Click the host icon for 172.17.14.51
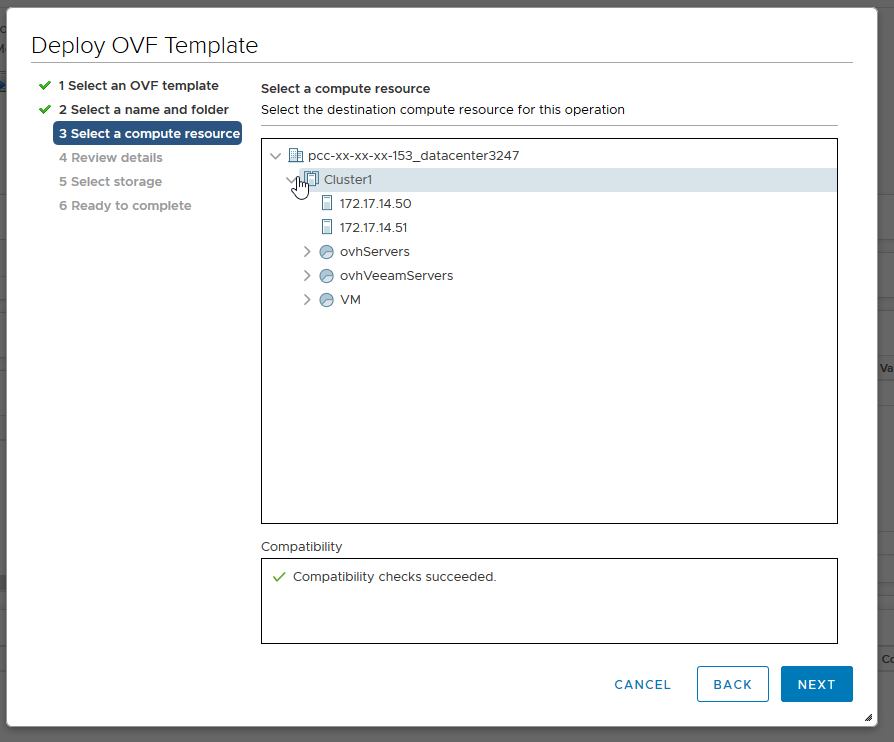Image resolution: width=894 pixels, height=742 pixels. click(x=327, y=228)
